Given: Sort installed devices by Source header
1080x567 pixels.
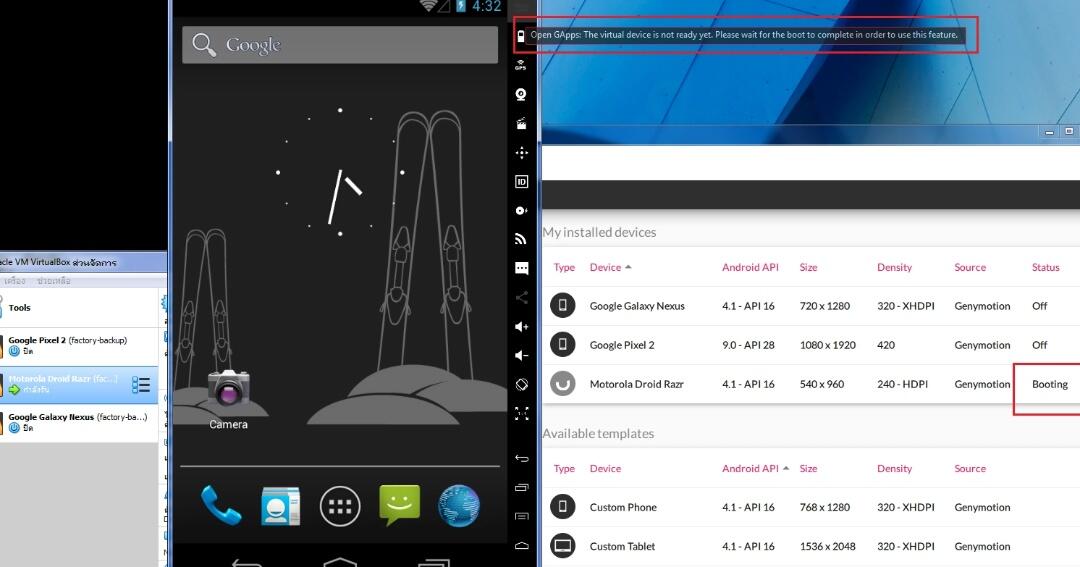Looking at the screenshot, I should coord(970,267).
